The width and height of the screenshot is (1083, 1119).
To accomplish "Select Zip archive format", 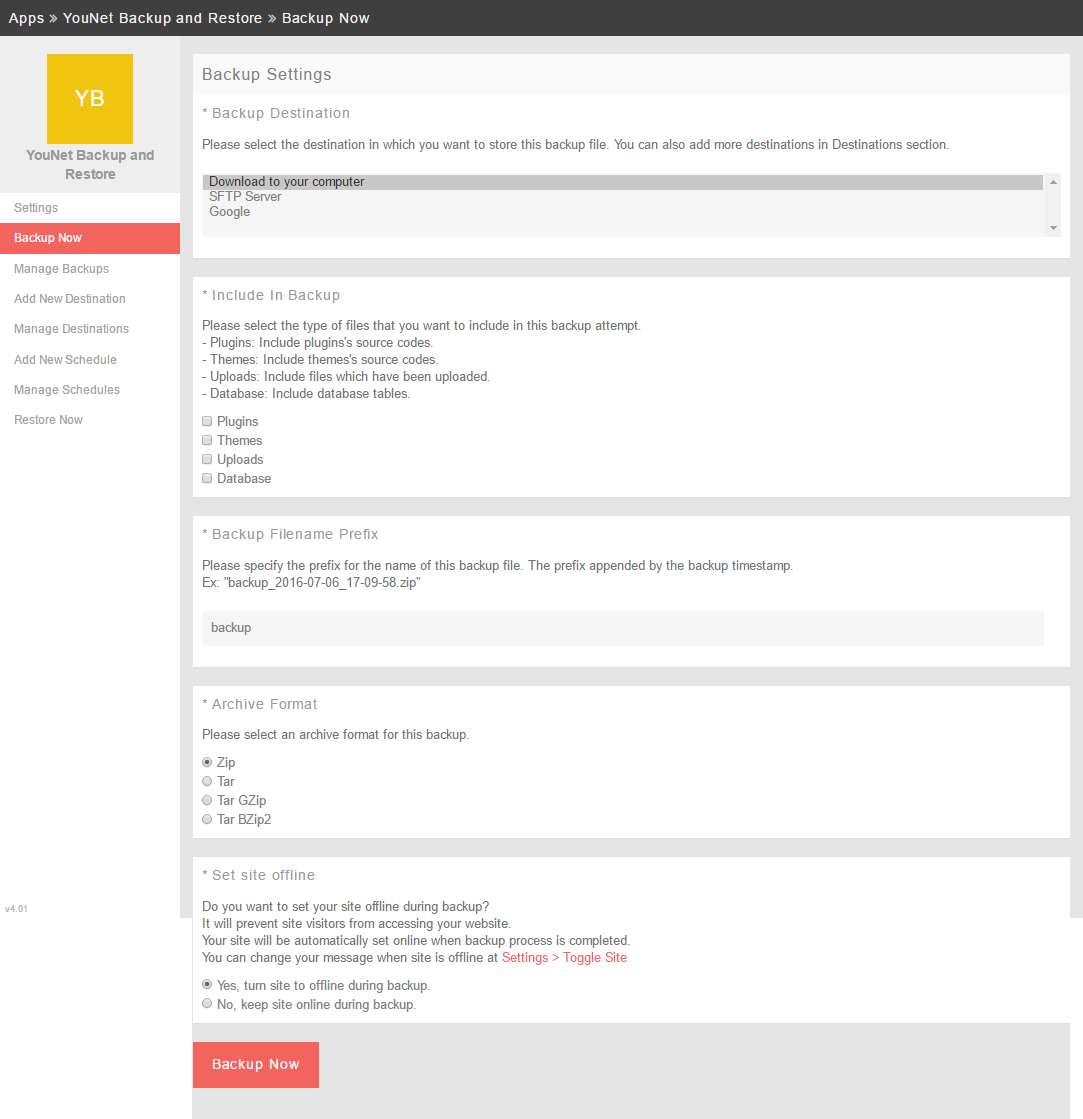I will tap(207, 762).
